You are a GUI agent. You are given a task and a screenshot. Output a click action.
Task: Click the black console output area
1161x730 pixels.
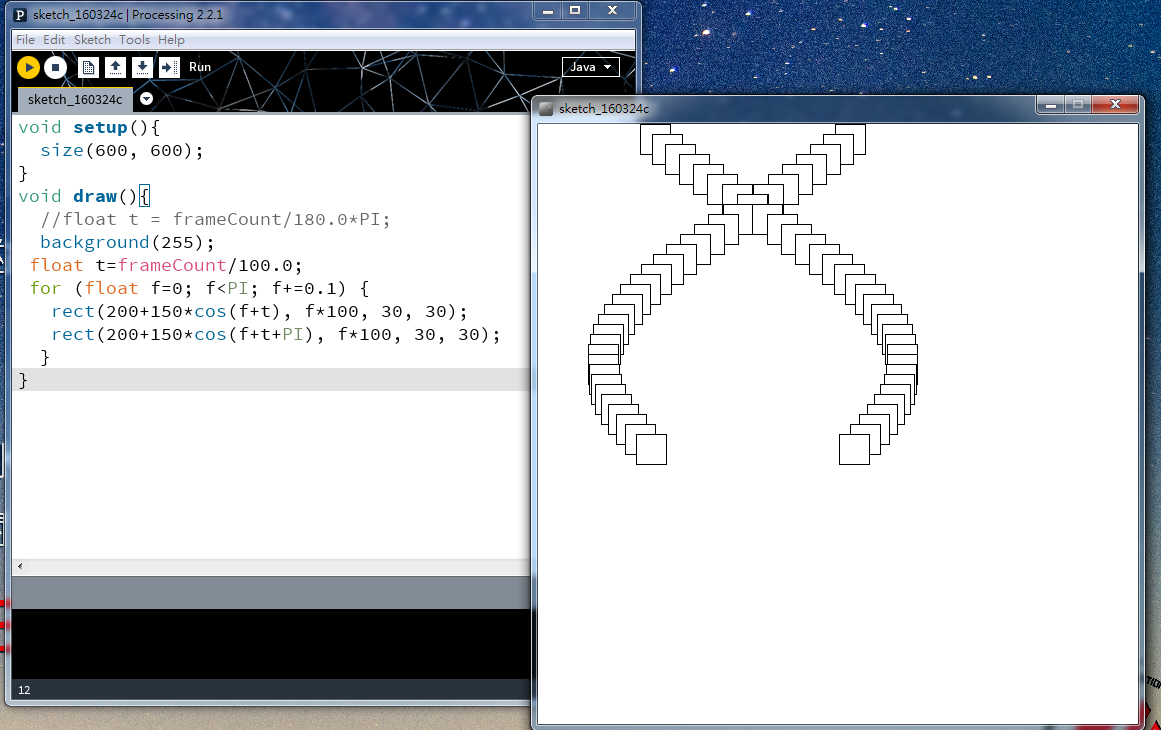tap(271, 643)
